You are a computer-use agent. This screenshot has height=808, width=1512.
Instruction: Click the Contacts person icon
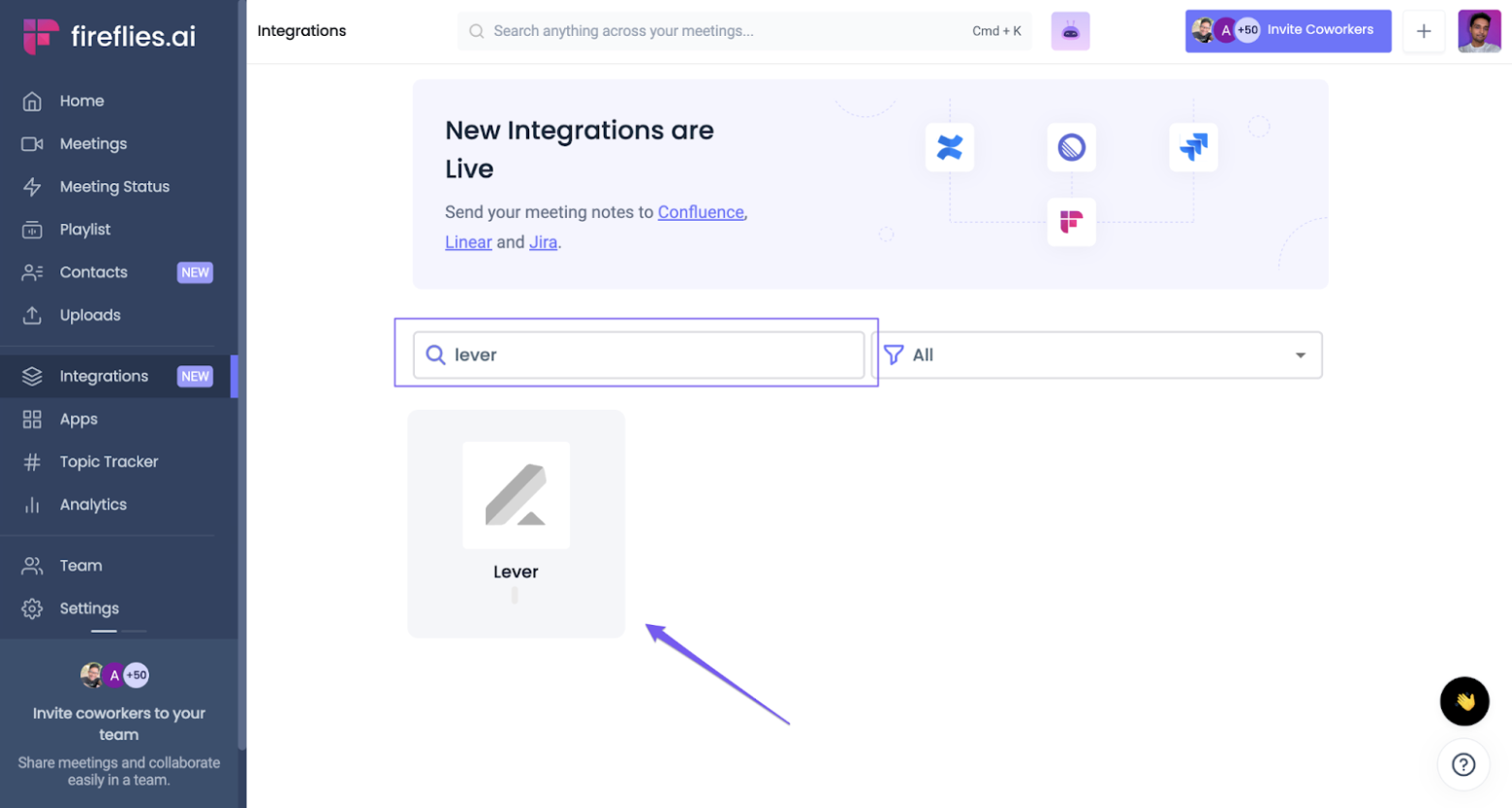(x=32, y=272)
